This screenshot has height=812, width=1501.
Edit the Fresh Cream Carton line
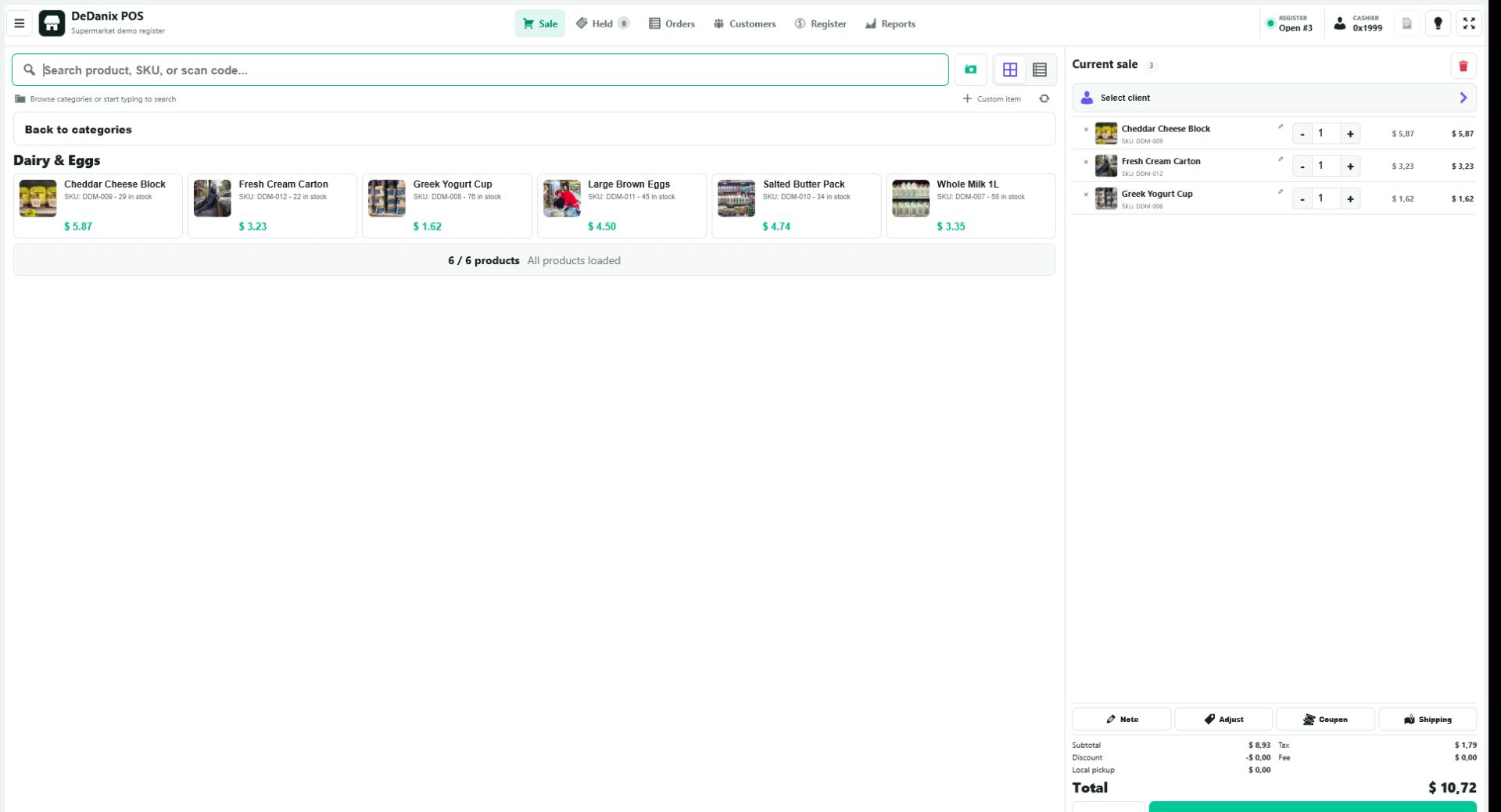pyautogui.click(x=1281, y=159)
